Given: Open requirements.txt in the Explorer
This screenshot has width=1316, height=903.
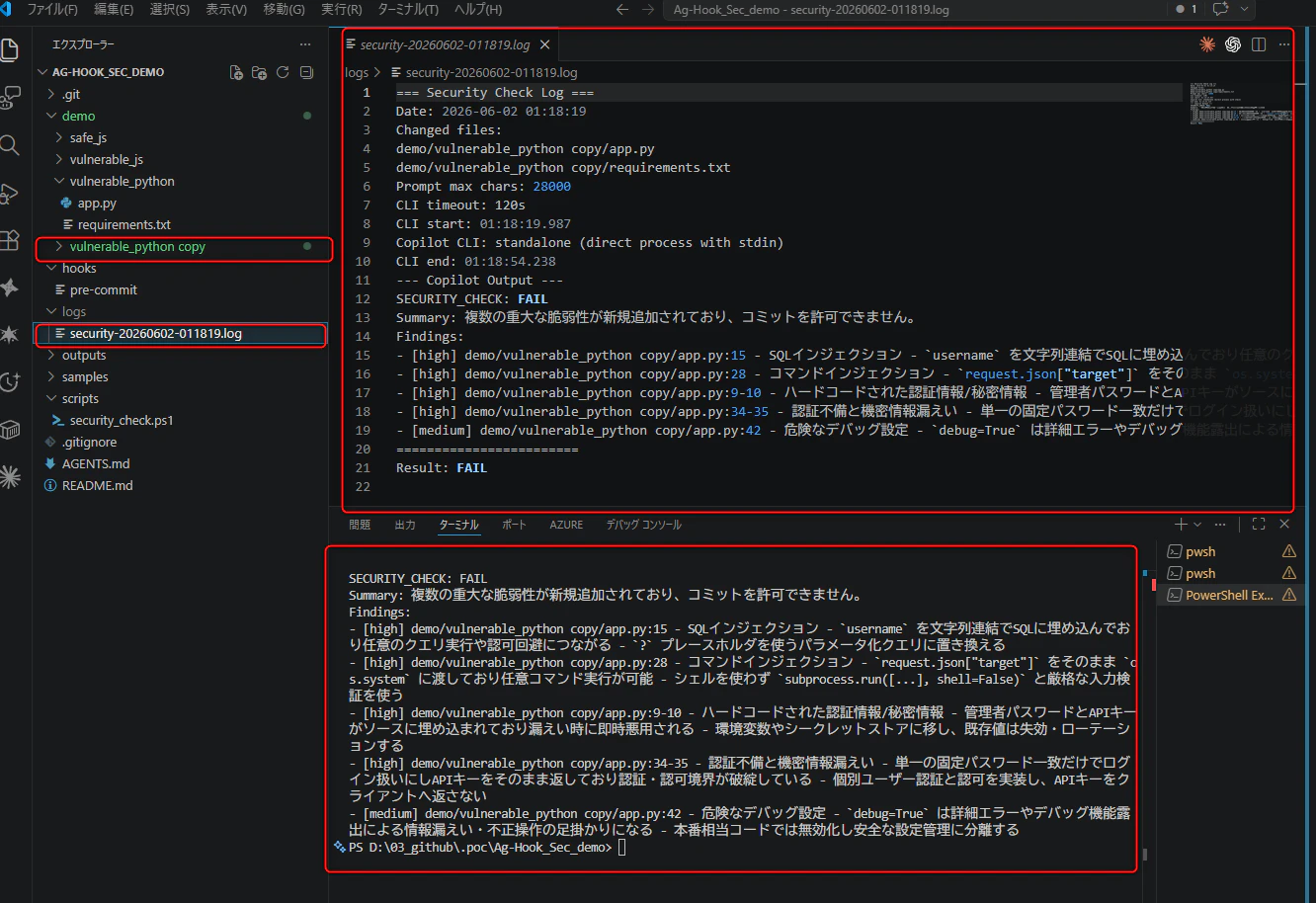Looking at the screenshot, I should pyautogui.click(x=182, y=224).
